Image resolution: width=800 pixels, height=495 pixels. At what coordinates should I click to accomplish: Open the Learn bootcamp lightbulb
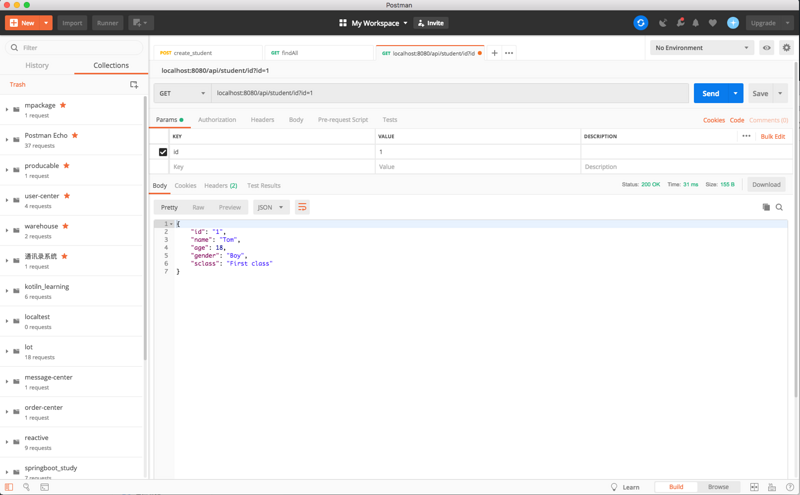[614, 487]
